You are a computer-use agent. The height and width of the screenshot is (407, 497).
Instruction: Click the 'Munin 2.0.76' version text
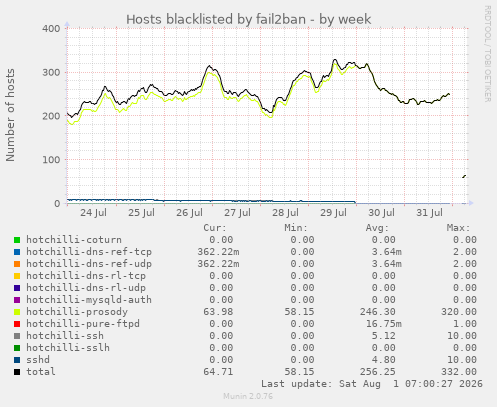pyautogui.click(x=248, y=396)
